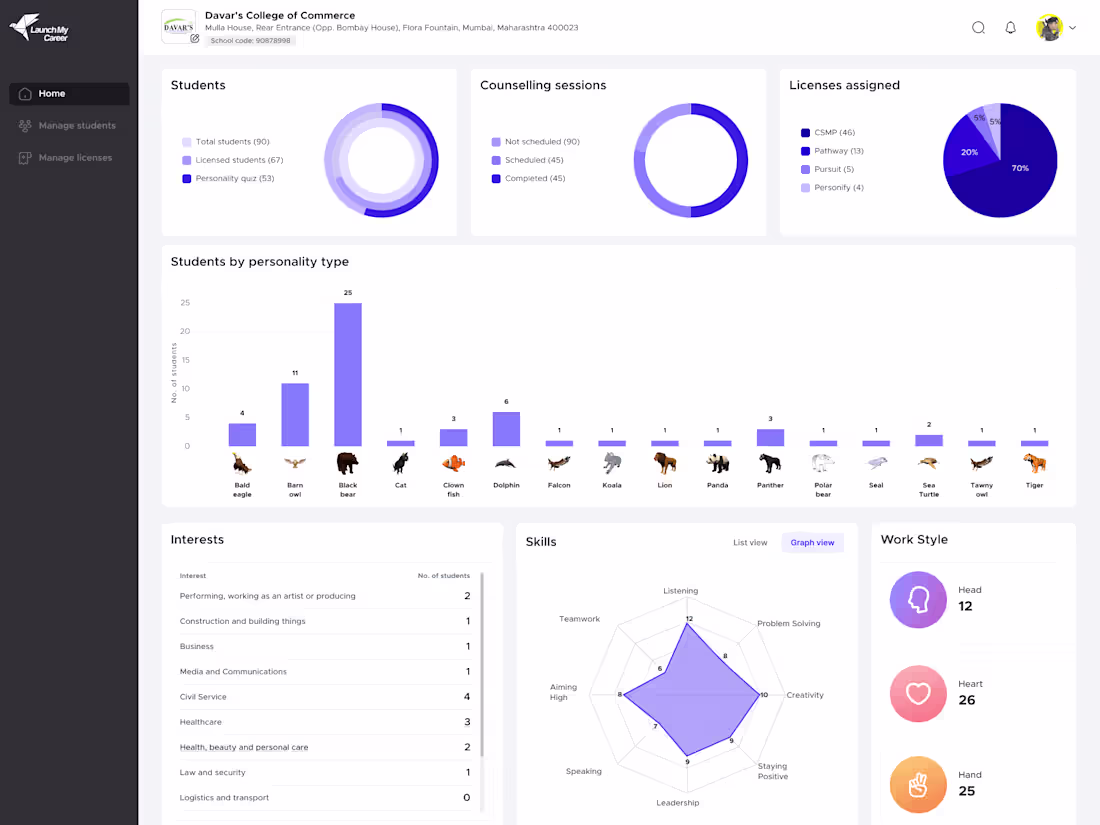
Task: Select Home in the left sidebar
Action: point(68,93)
